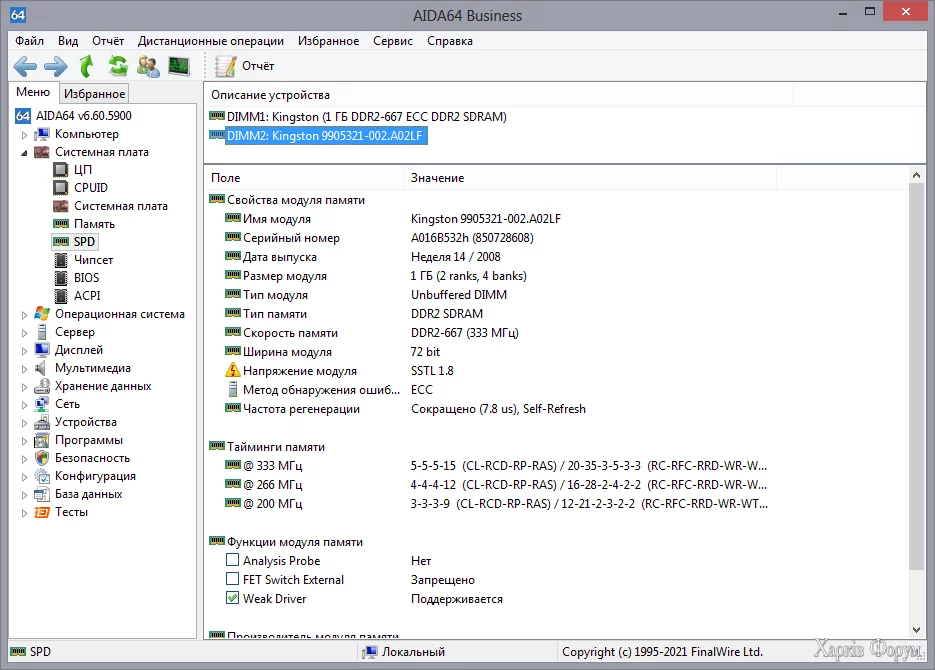
Task: Switch to the Избранное tab
Action: 94,93
